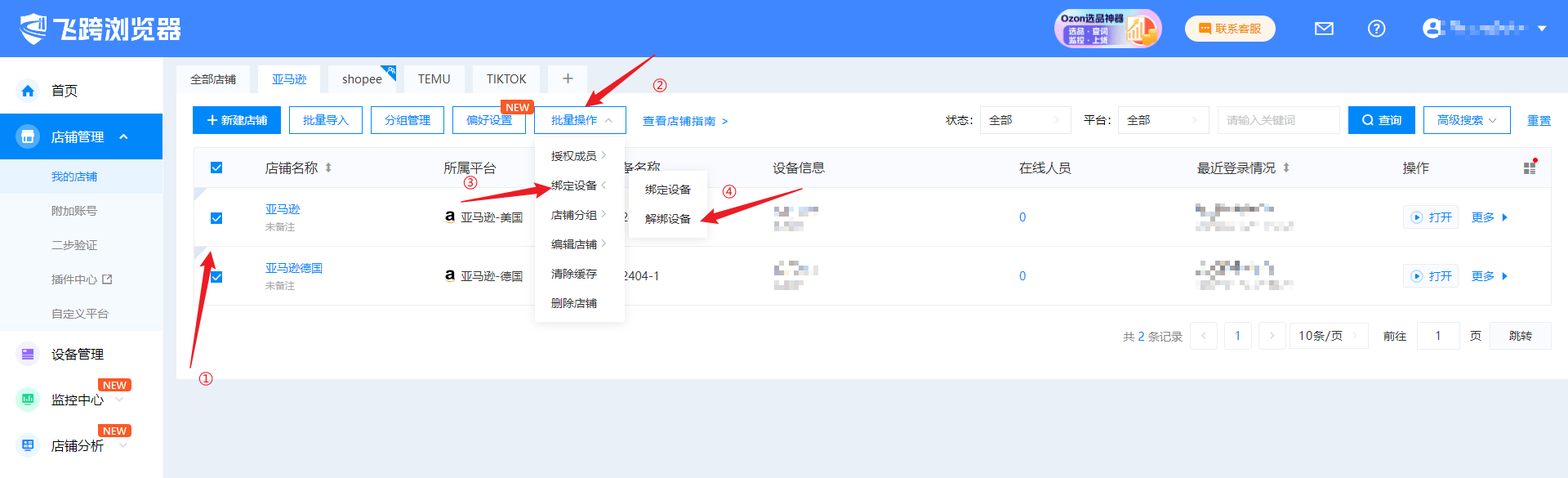Click the plus icon to add platform tab
The width and height of the screenshot is (1568, 478).
pos(568,78)
